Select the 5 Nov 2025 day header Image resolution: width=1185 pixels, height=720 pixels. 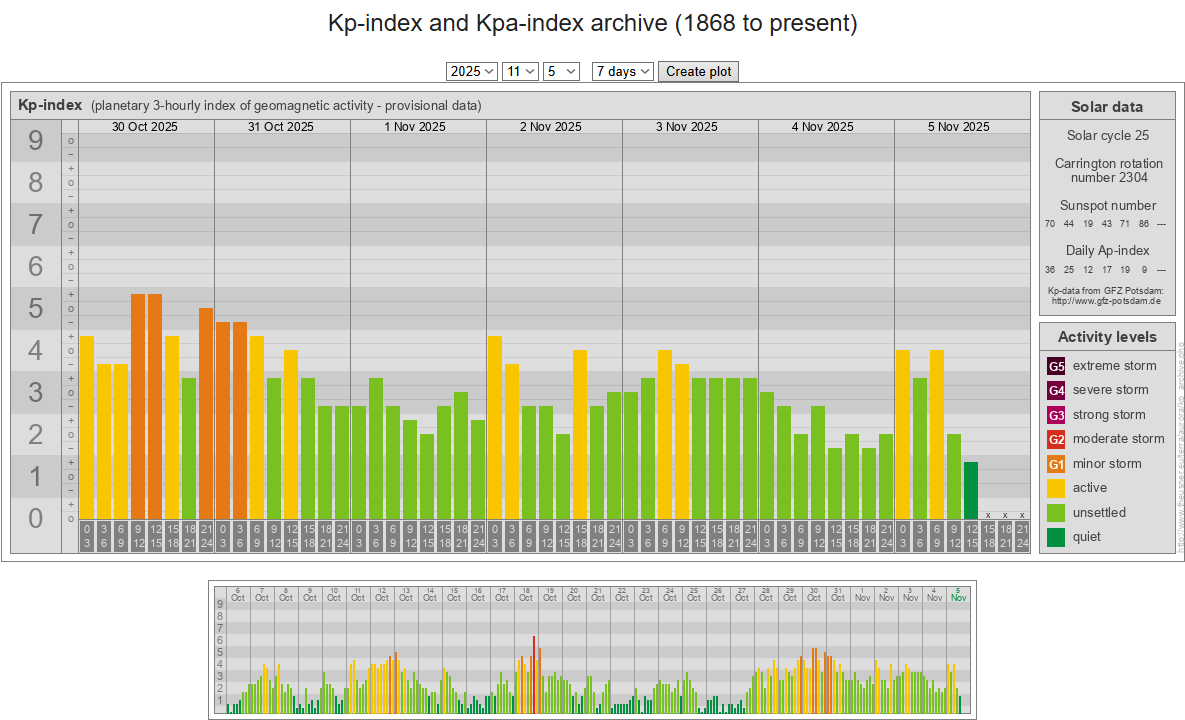(x=958, y=127)
